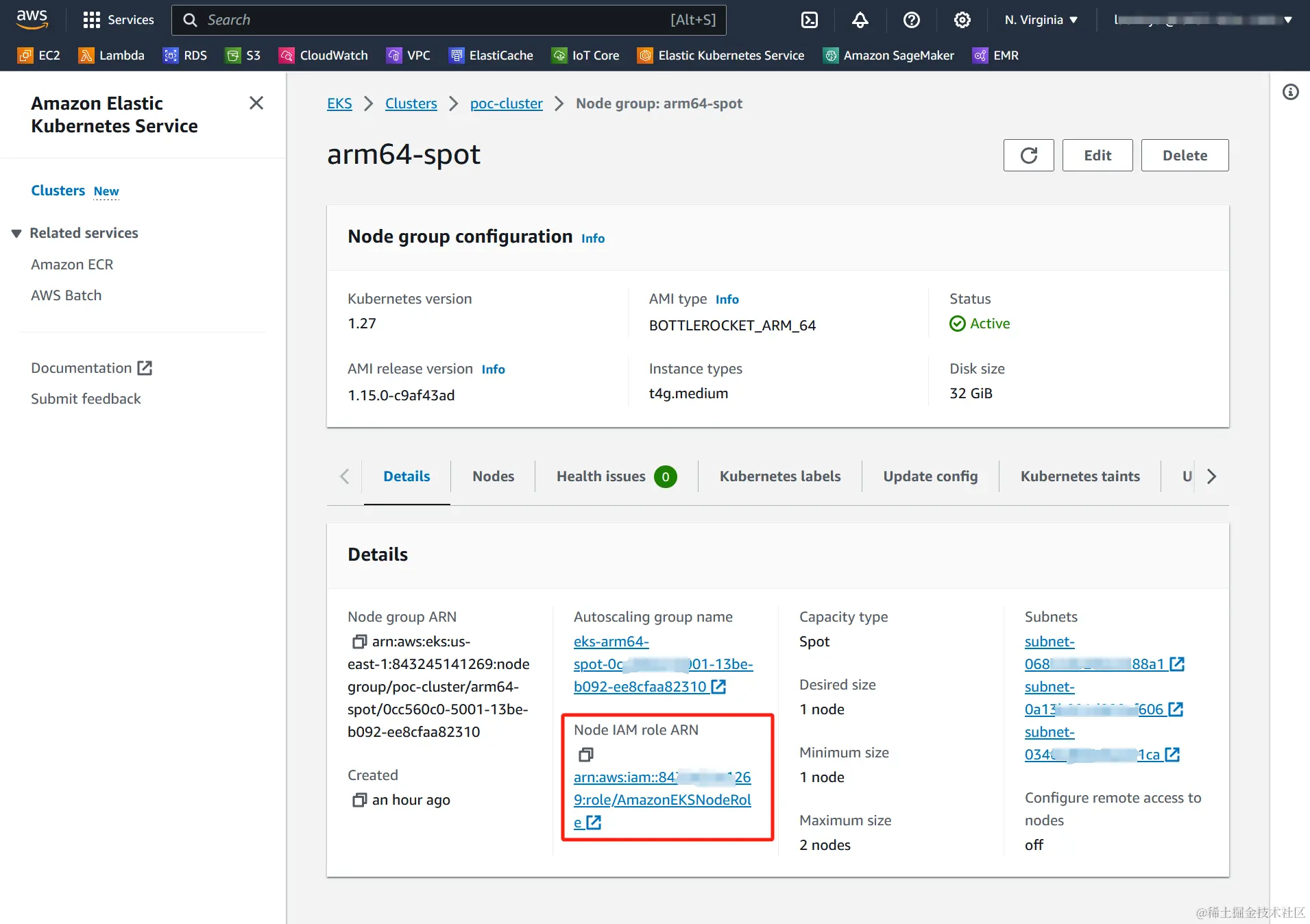Go to EKS breadcrumb link
Image resolution: width=1310 pixels, height=924 pixels.
(339, 104)
